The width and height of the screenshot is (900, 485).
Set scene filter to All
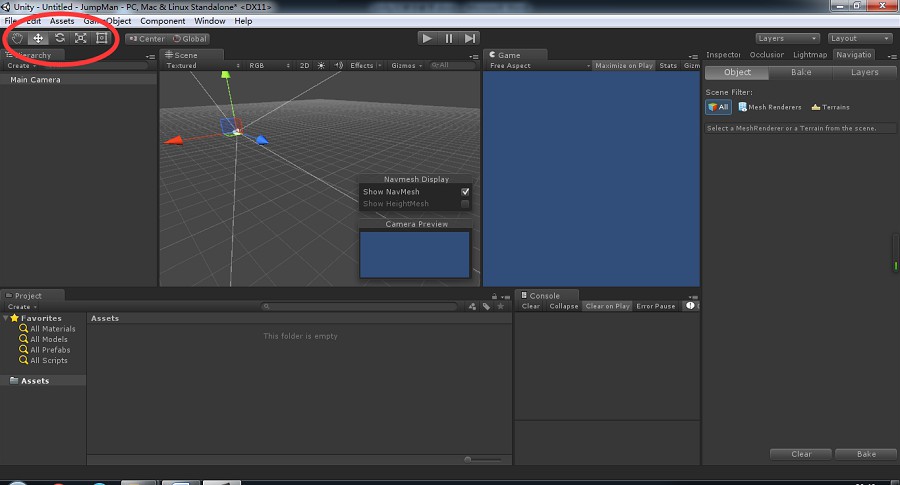pos(718,107)
